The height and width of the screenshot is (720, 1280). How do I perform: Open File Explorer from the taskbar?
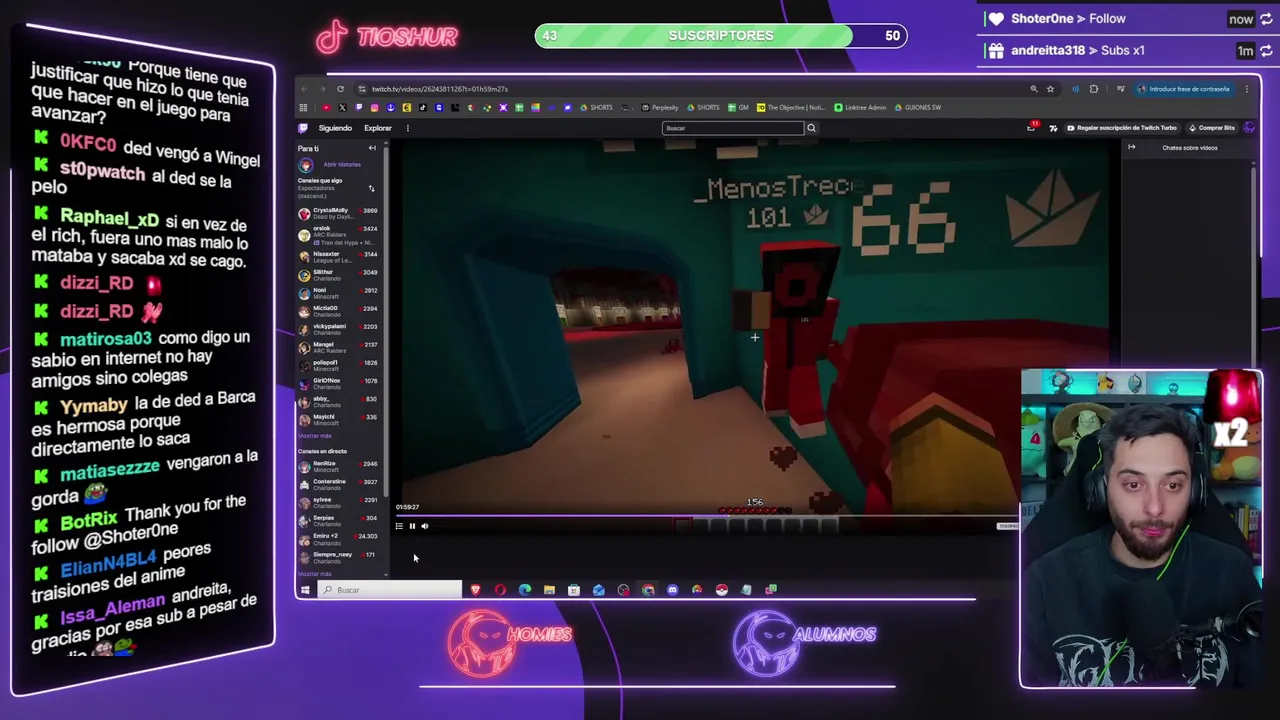549,590
